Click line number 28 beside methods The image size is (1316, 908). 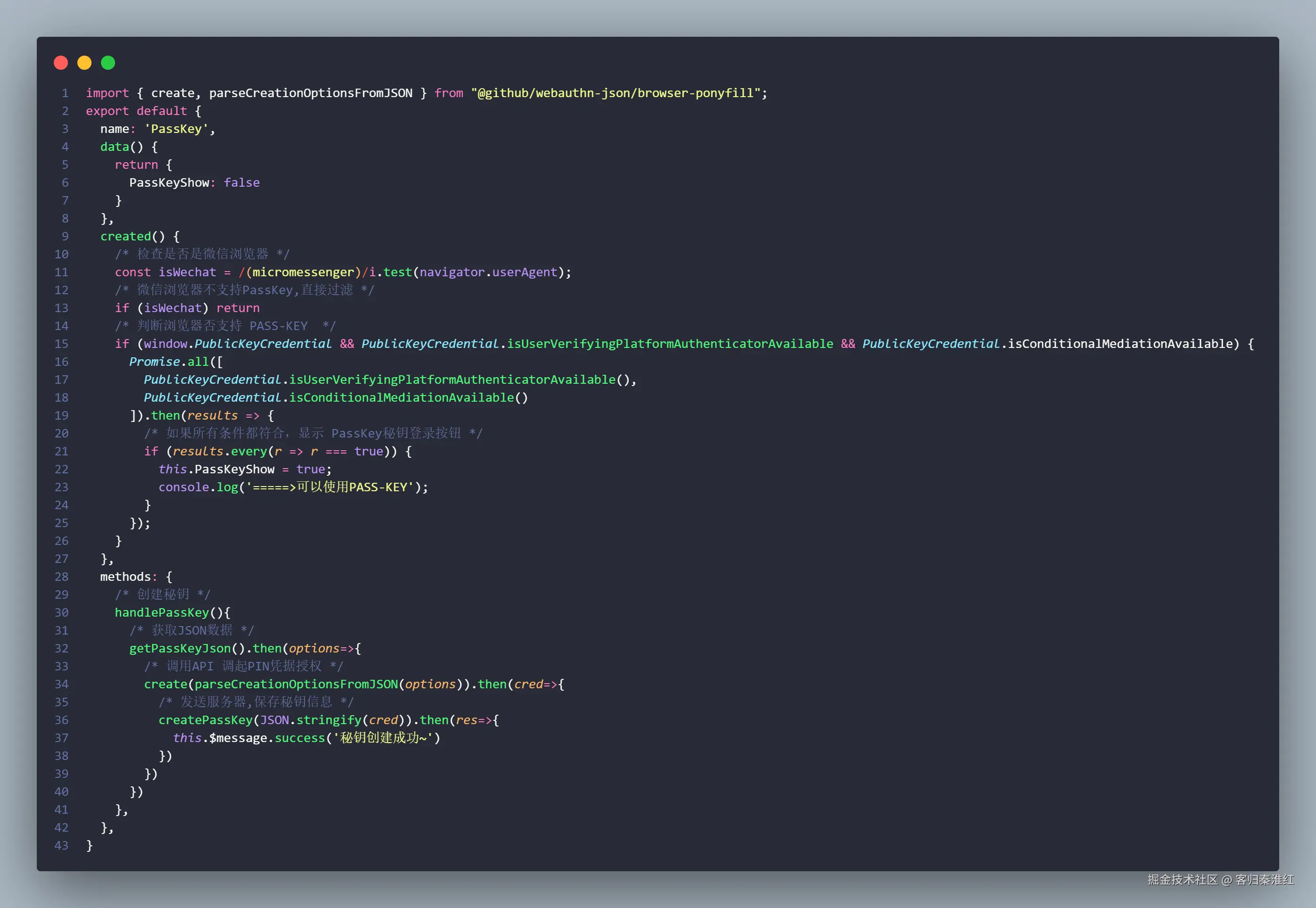pos(61,576)
